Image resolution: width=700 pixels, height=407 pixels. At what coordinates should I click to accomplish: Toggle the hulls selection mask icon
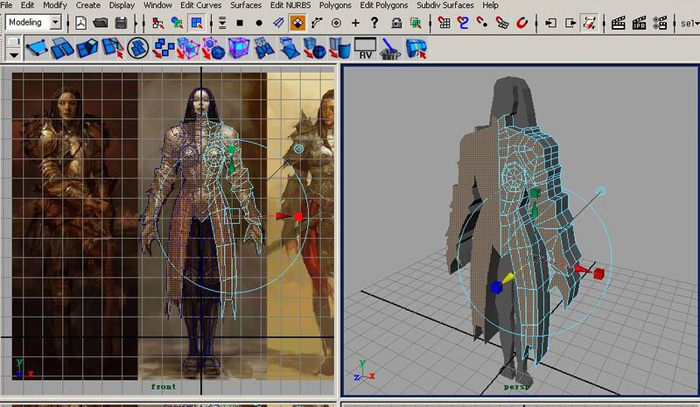317,23
